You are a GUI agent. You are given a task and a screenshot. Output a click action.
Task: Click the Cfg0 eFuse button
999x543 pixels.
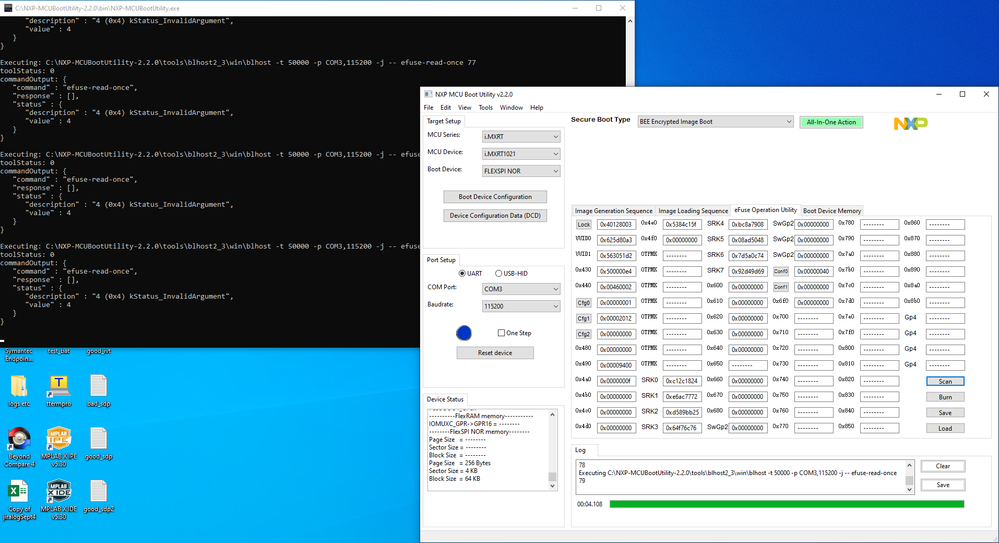tap(584, 303)
